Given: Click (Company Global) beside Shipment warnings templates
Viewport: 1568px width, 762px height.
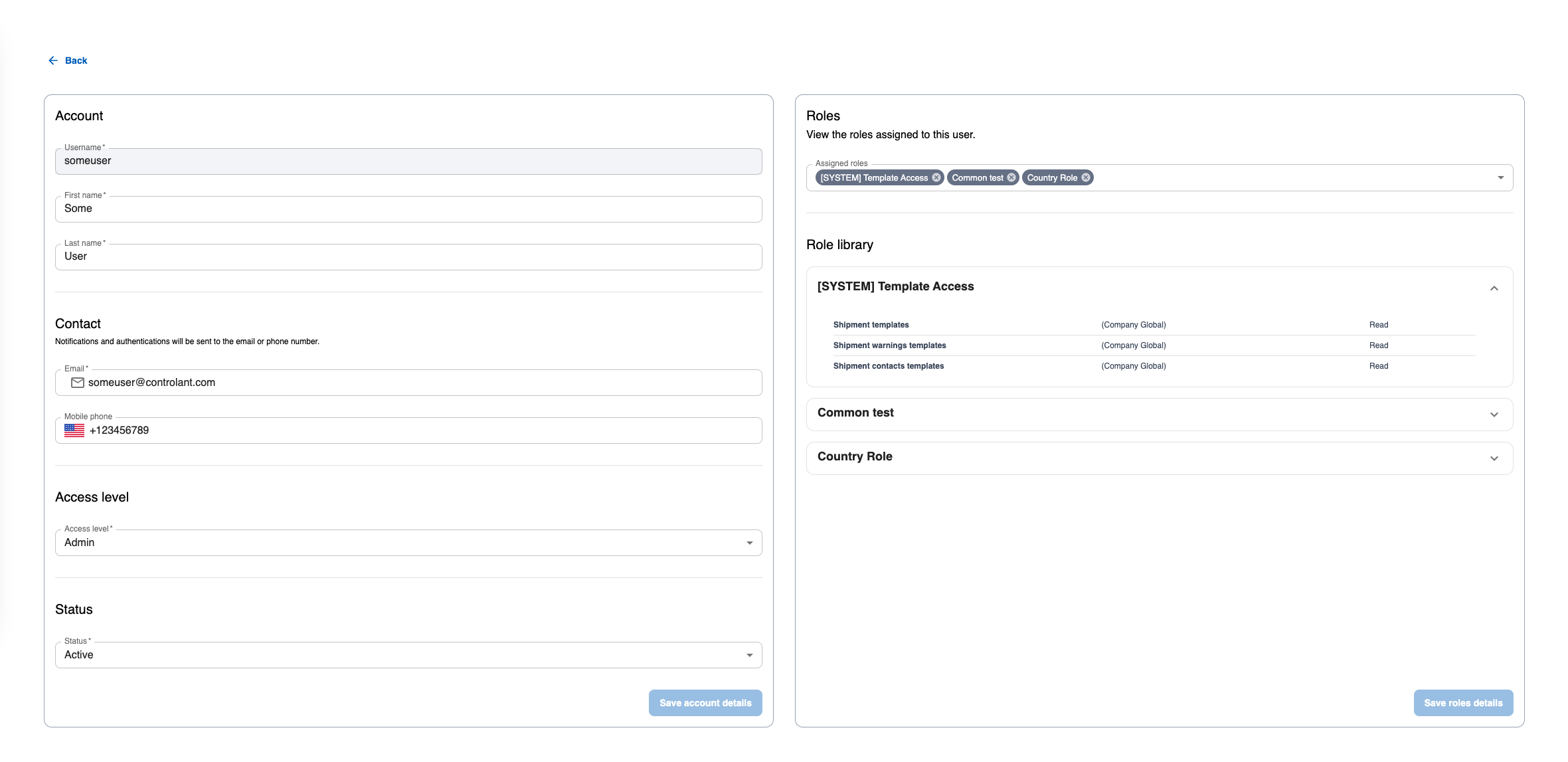Looking at the screenshot, I should point(1134,345).
